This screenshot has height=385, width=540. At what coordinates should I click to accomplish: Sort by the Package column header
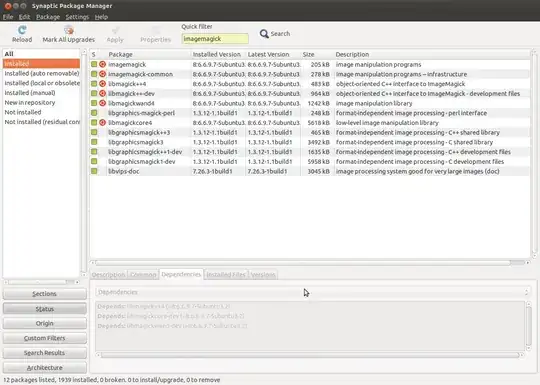coord(148,54)
